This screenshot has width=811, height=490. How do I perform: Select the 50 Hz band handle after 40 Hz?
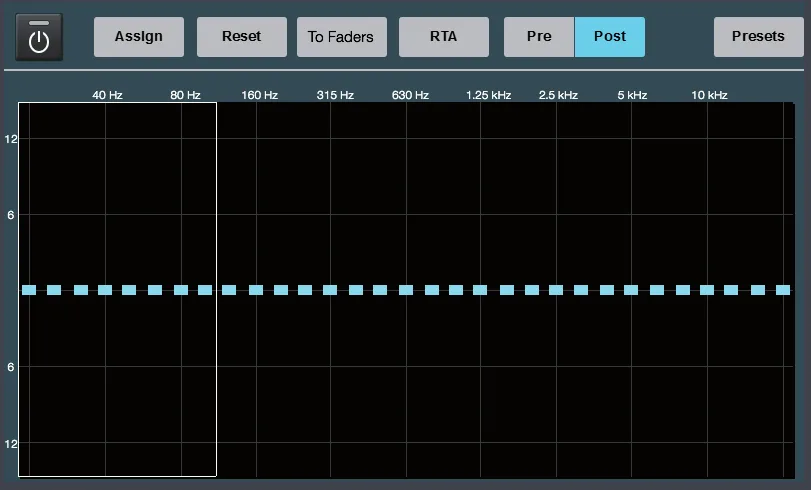tap(129, 290)
